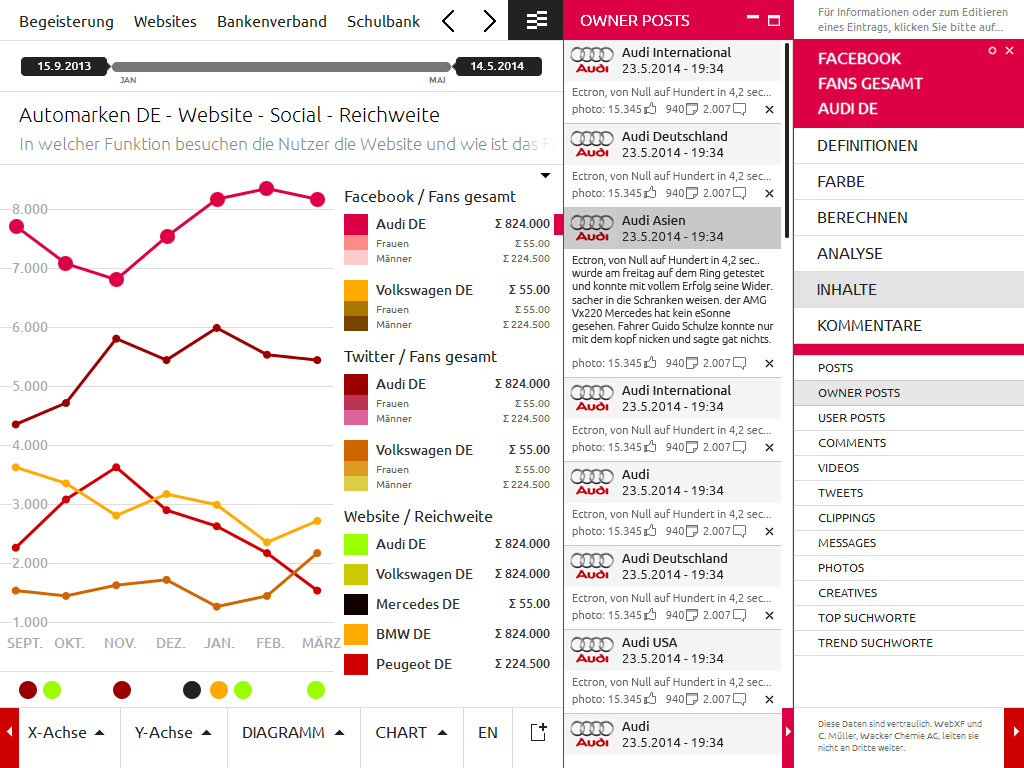Click comment icon on Audi Asien post

coord(739,363)
